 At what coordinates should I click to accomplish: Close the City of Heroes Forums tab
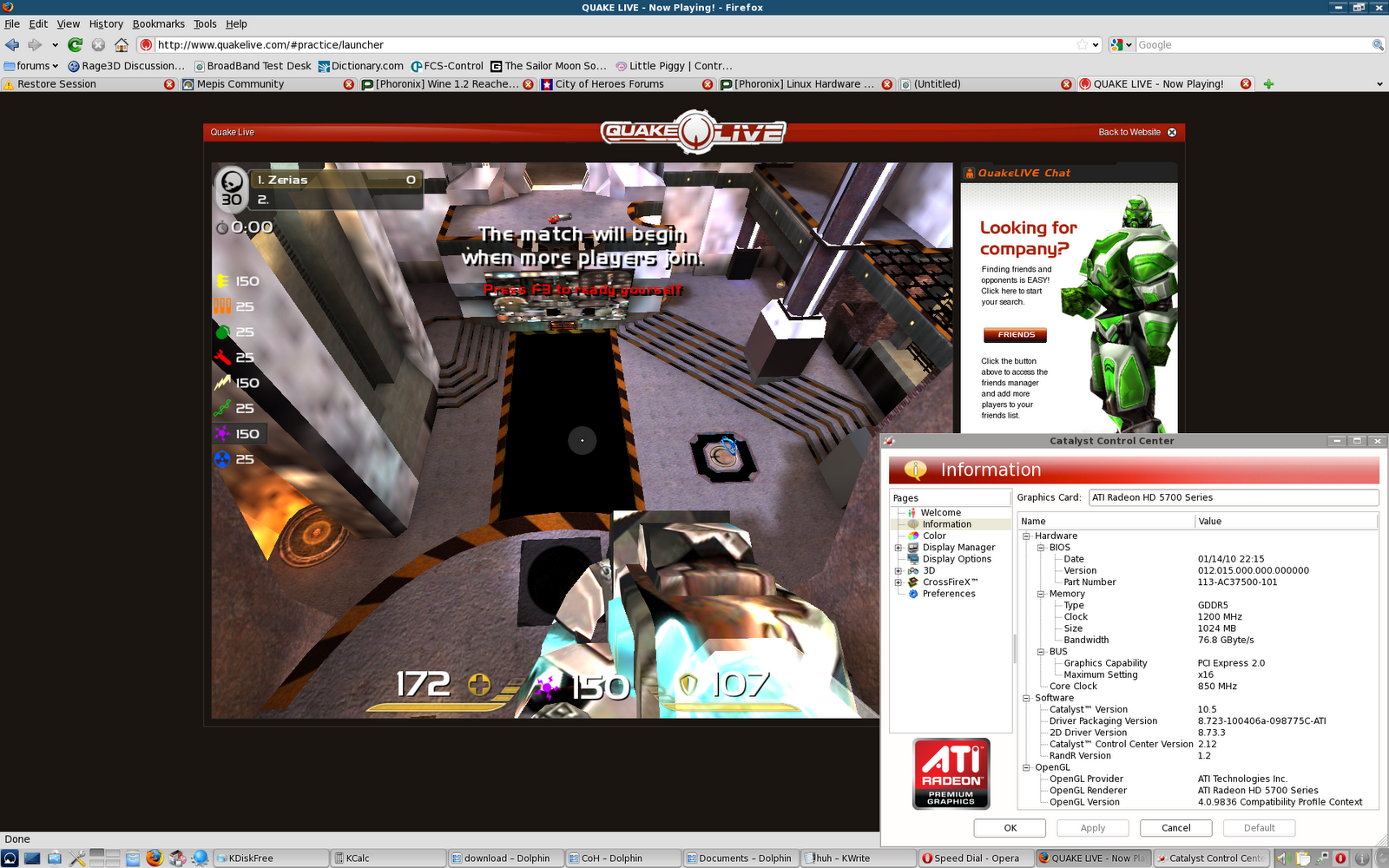708,84
